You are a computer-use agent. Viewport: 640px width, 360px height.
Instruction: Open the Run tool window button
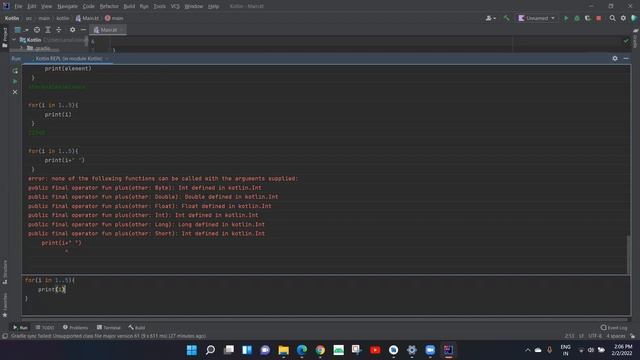pos(20,327)
